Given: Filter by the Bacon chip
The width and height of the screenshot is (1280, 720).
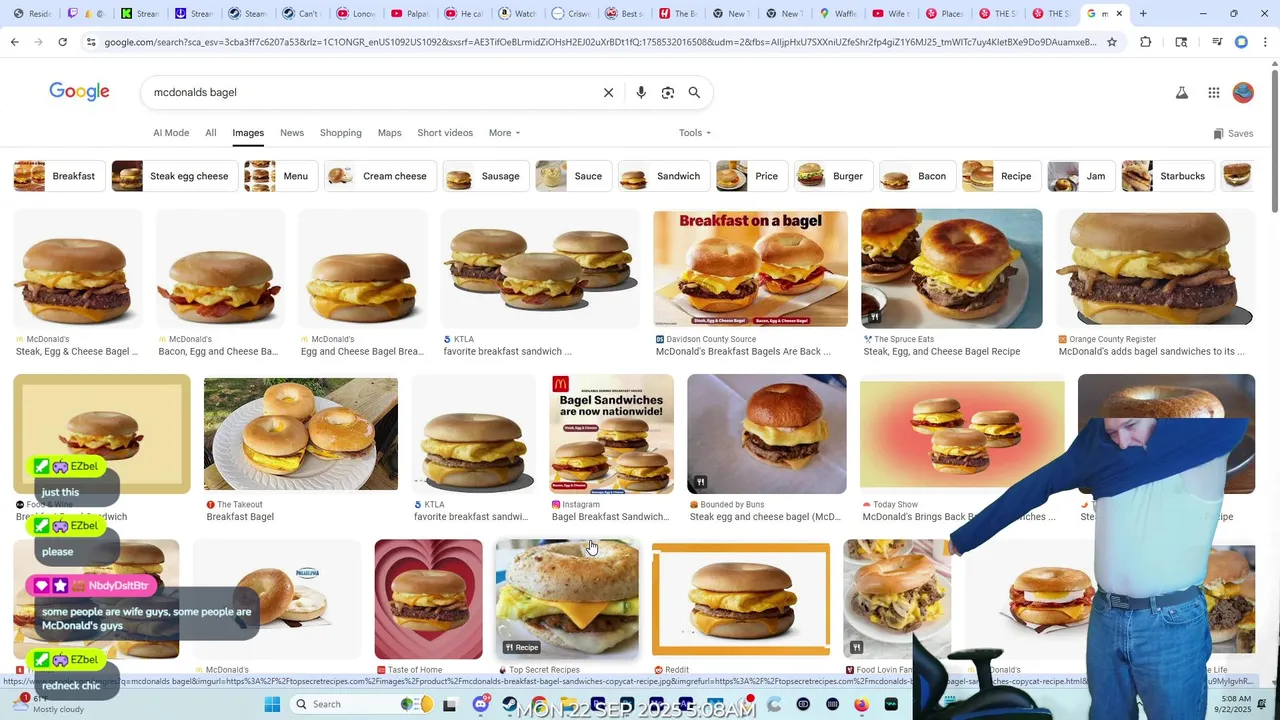Looking at the screenshot, I should pyautogui.click(x=917, y=176).
